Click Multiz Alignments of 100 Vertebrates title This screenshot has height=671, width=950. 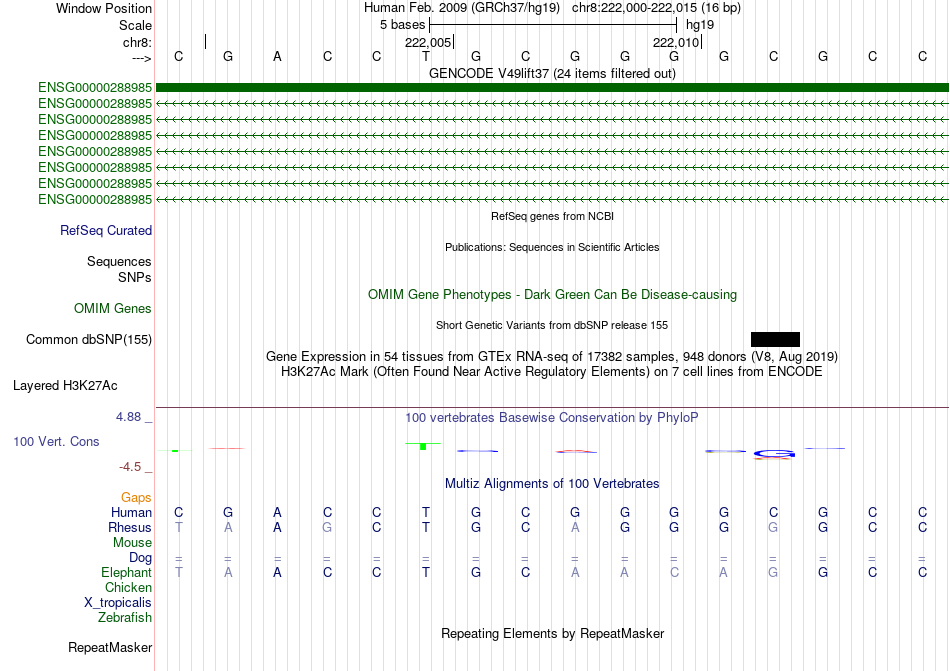tap(552, 483)
